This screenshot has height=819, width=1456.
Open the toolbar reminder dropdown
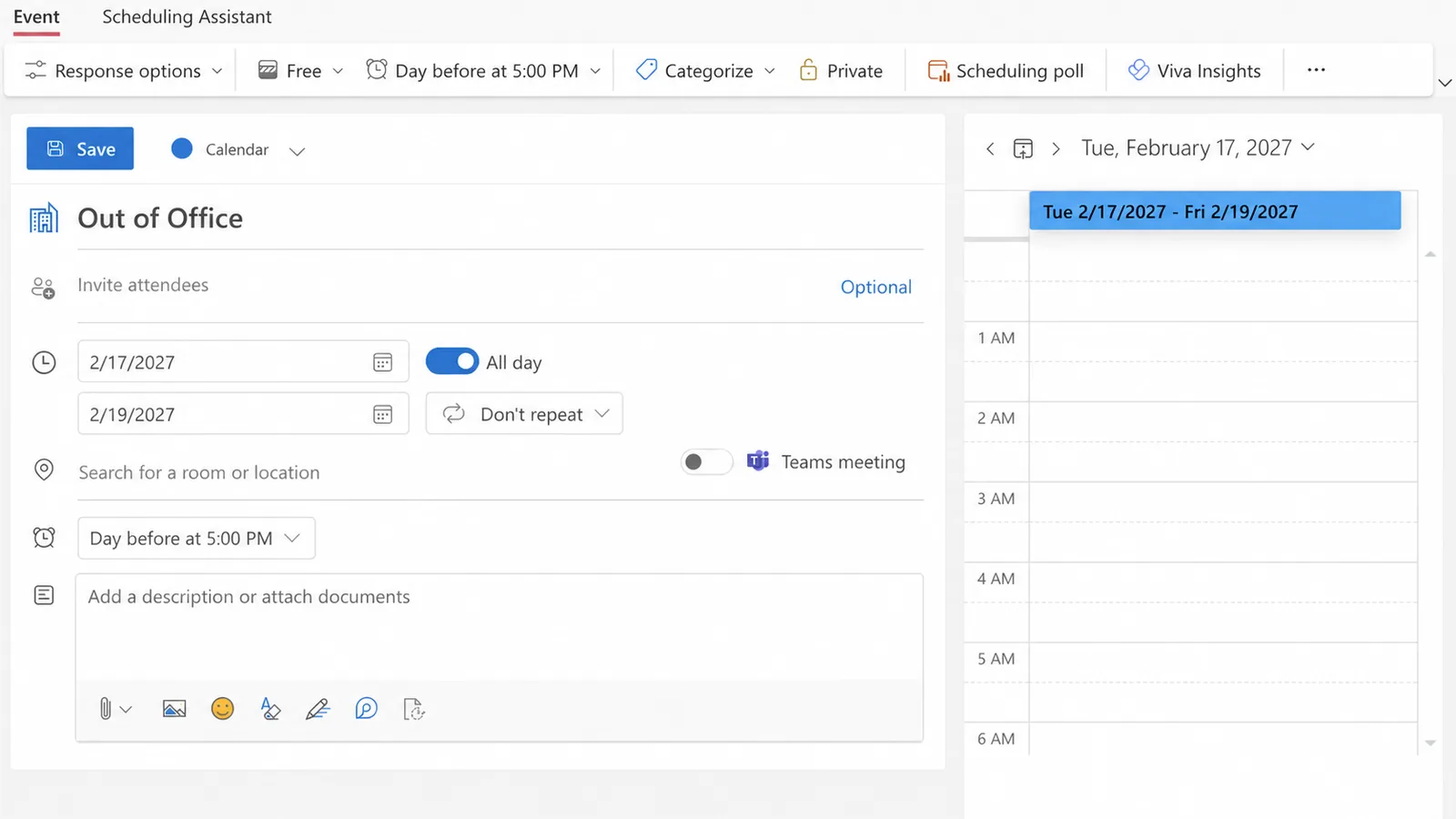483,71
